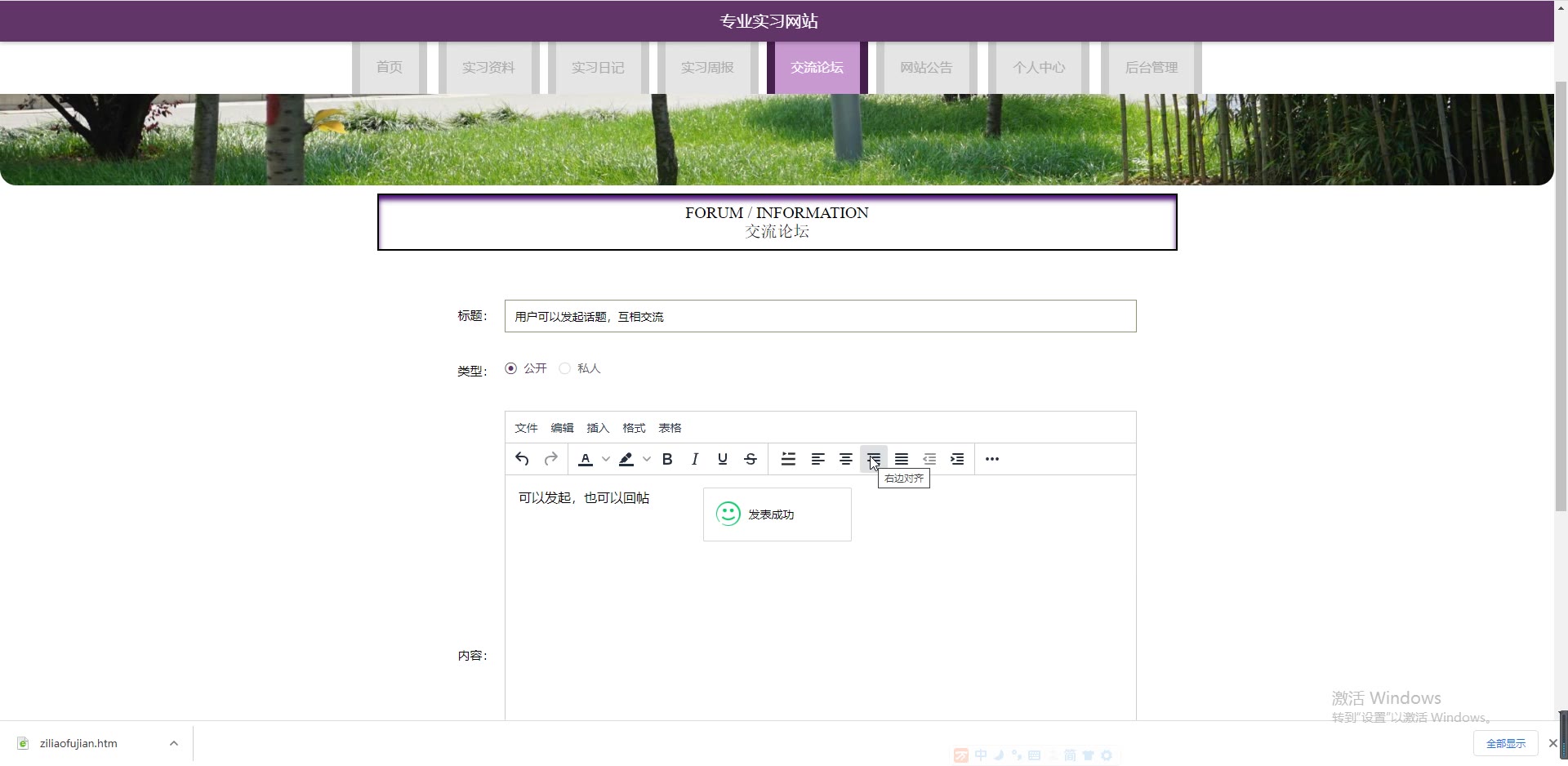Click the page vertical scrollbar thumb
The width and height of the screenshot is (1568, 766).
click(x=1561, y=296)
